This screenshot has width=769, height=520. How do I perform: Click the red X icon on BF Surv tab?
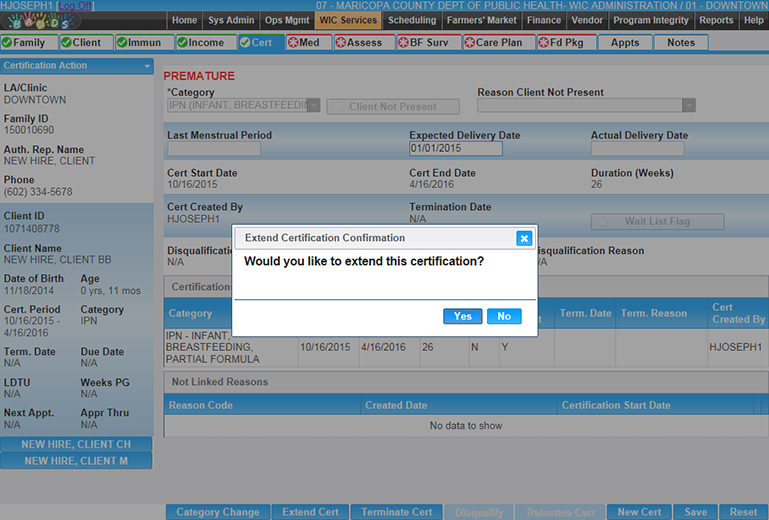pos(403,43)
